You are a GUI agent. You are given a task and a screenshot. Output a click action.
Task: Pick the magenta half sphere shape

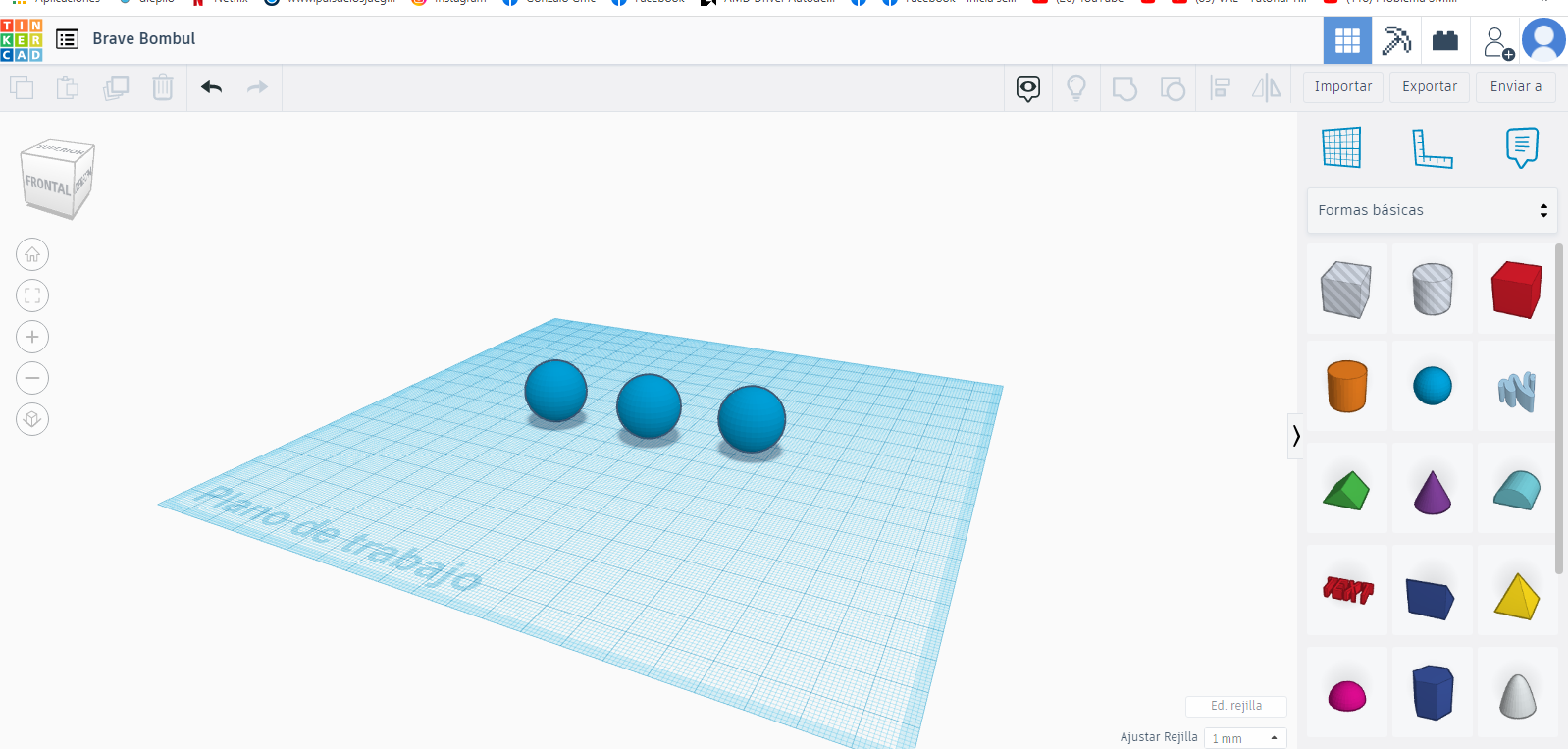click(1346, 694)
